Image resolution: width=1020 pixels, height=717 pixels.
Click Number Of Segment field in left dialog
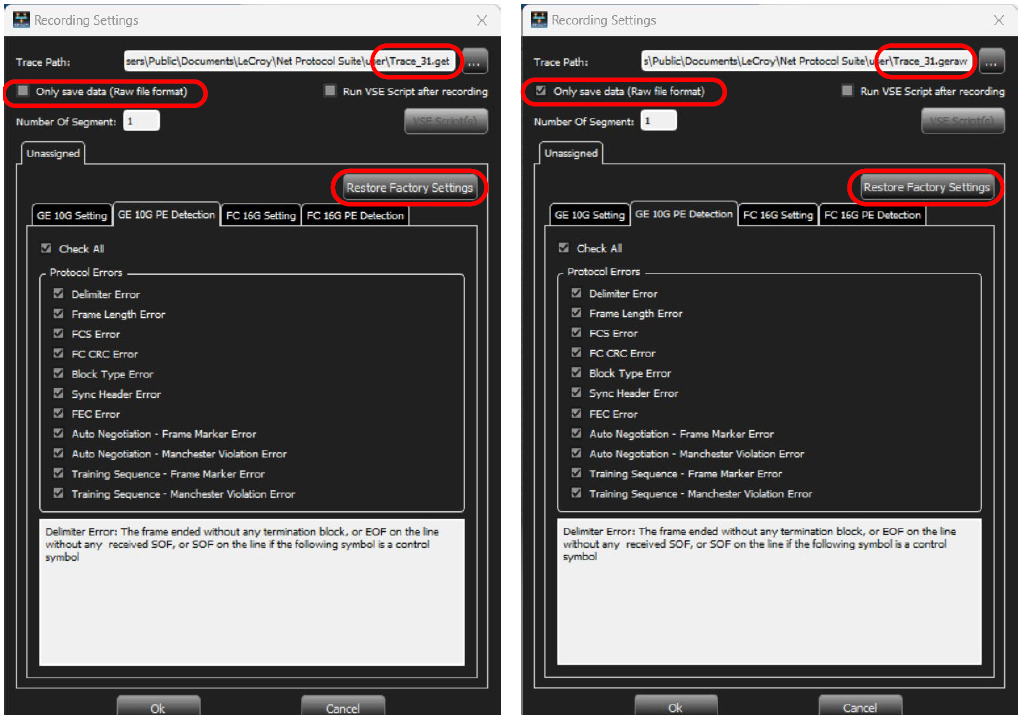(x=141, y=121)
